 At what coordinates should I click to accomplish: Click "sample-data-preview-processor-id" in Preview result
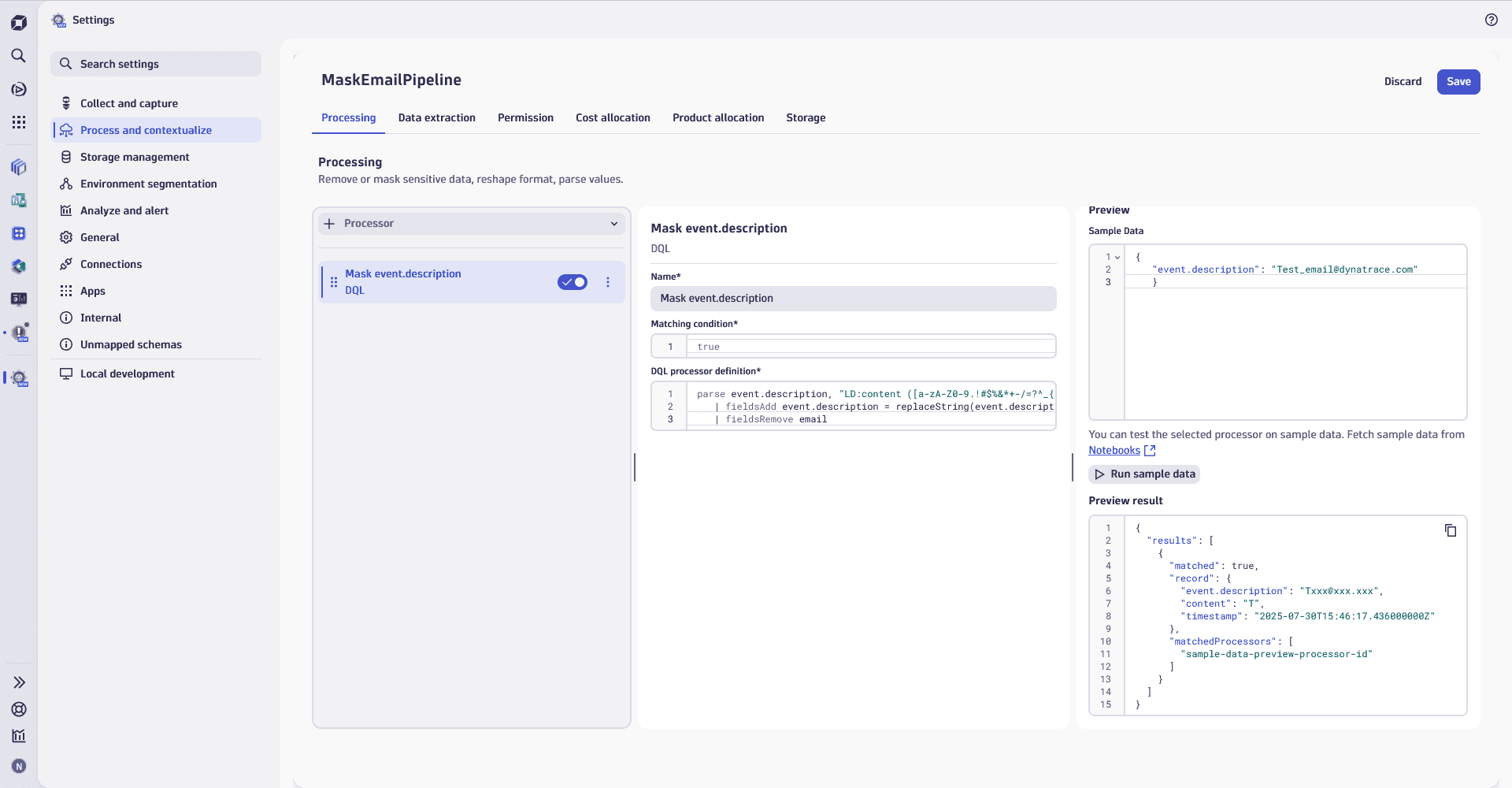pyautogui.click(x=1276, y=654)
